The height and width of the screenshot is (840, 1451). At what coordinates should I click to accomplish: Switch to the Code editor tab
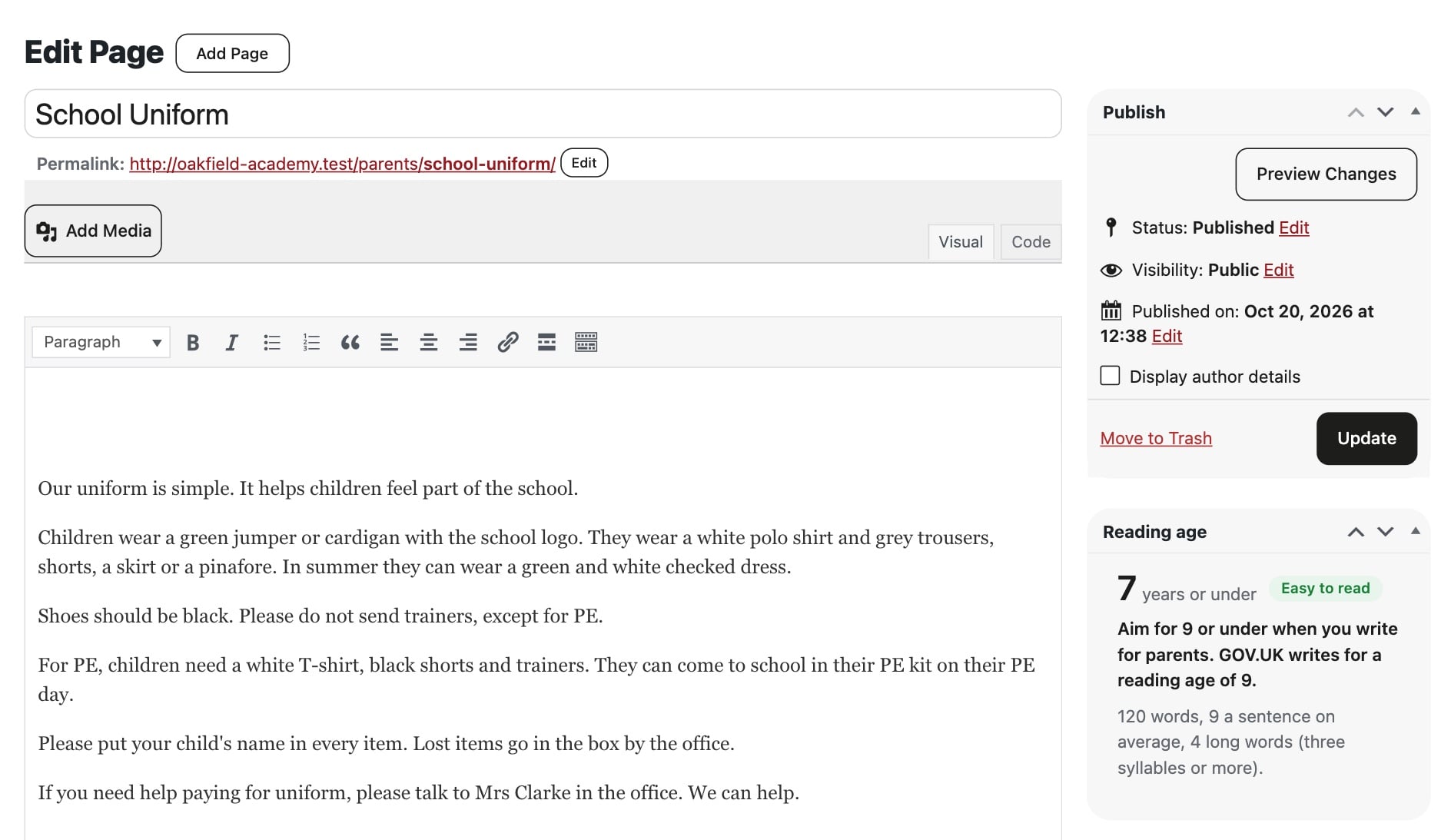(1031, 242)
